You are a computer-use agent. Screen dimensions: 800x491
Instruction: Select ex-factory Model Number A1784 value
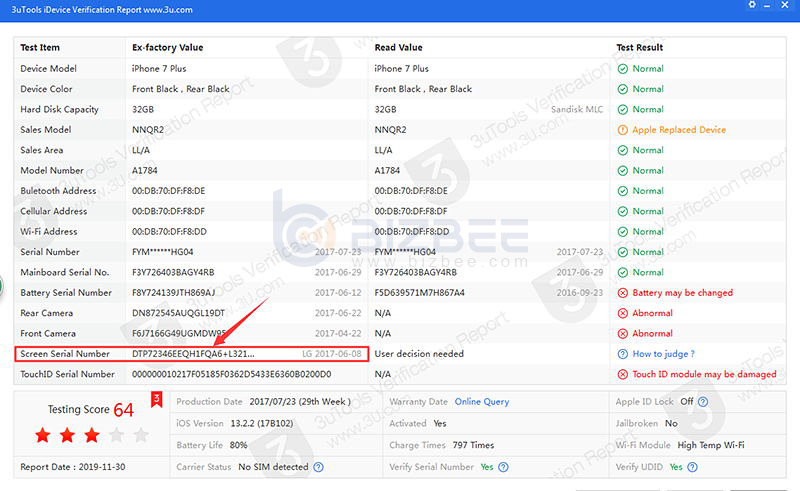click(x=145, y=171)
